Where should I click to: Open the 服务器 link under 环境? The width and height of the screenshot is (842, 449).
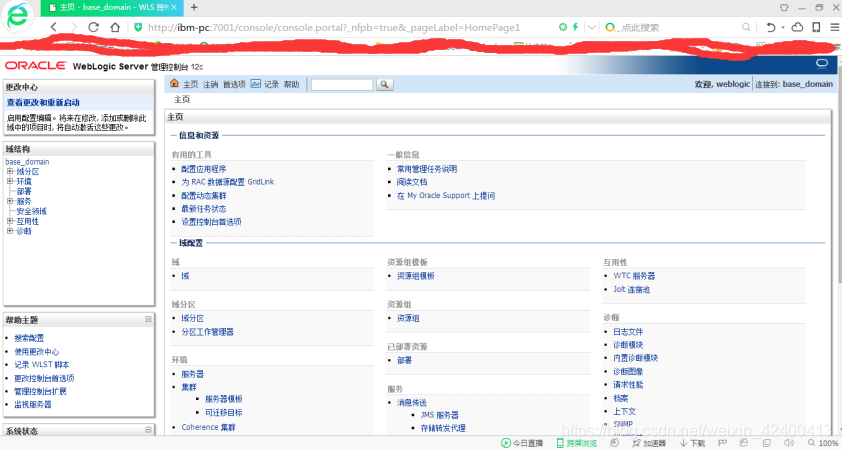click(x=193, y=374)
